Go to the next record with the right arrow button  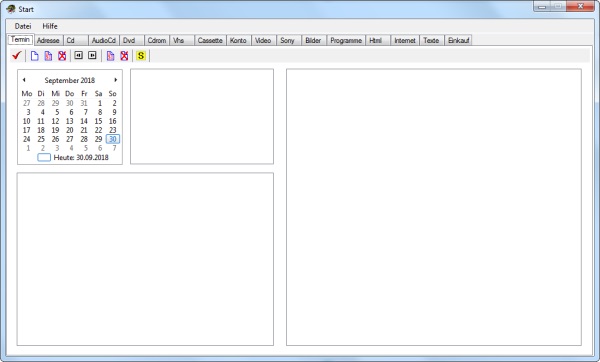pyautogui.click(x=92, y=55)
